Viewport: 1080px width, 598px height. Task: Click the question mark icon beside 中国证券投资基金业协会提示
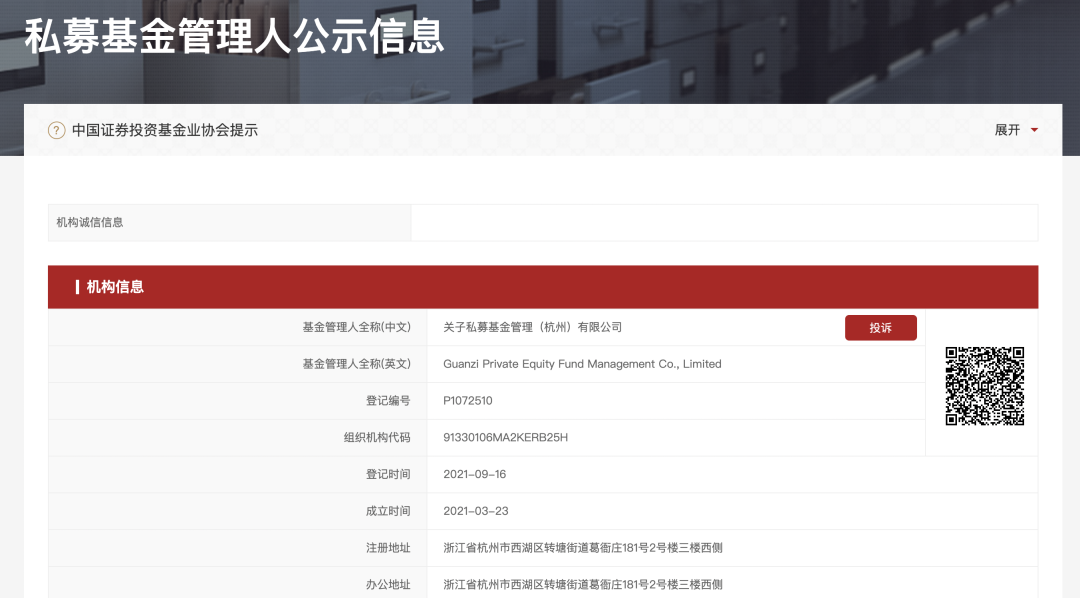point(57,130)
